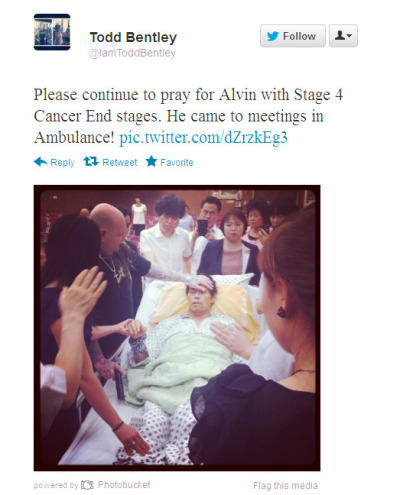Click the Favorite text link
The width and height of the screenshot is (400, 495).
[177, 162]
